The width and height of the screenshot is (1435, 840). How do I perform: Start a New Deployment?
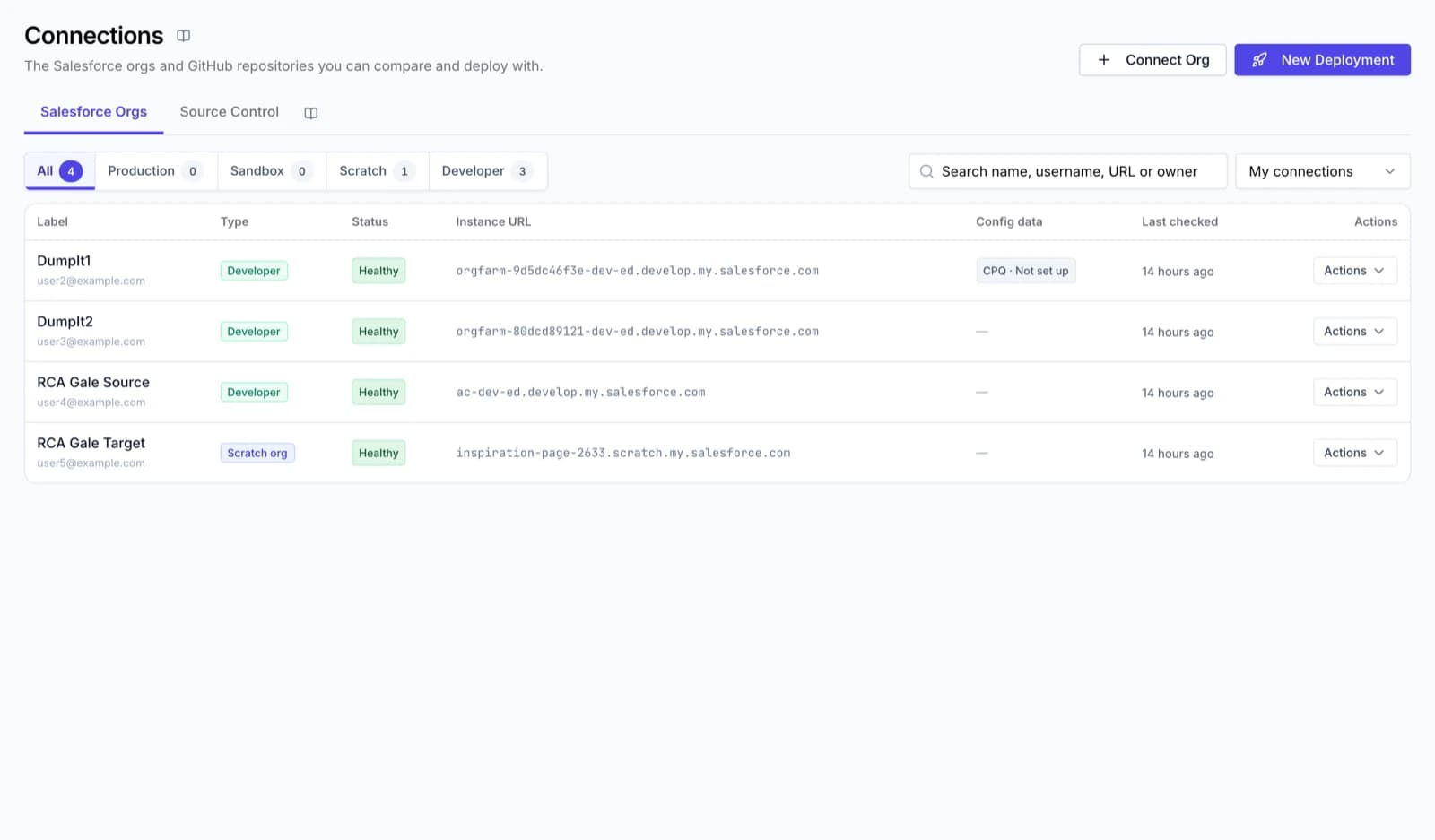pos(1322,60)
